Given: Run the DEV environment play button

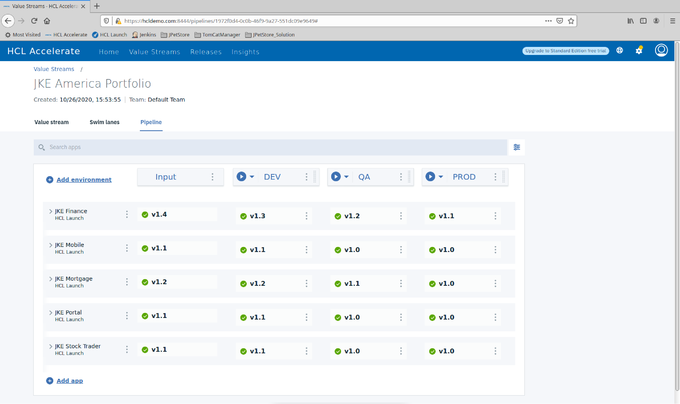Looking at the screenshot, I should click(x=241, y=177).
